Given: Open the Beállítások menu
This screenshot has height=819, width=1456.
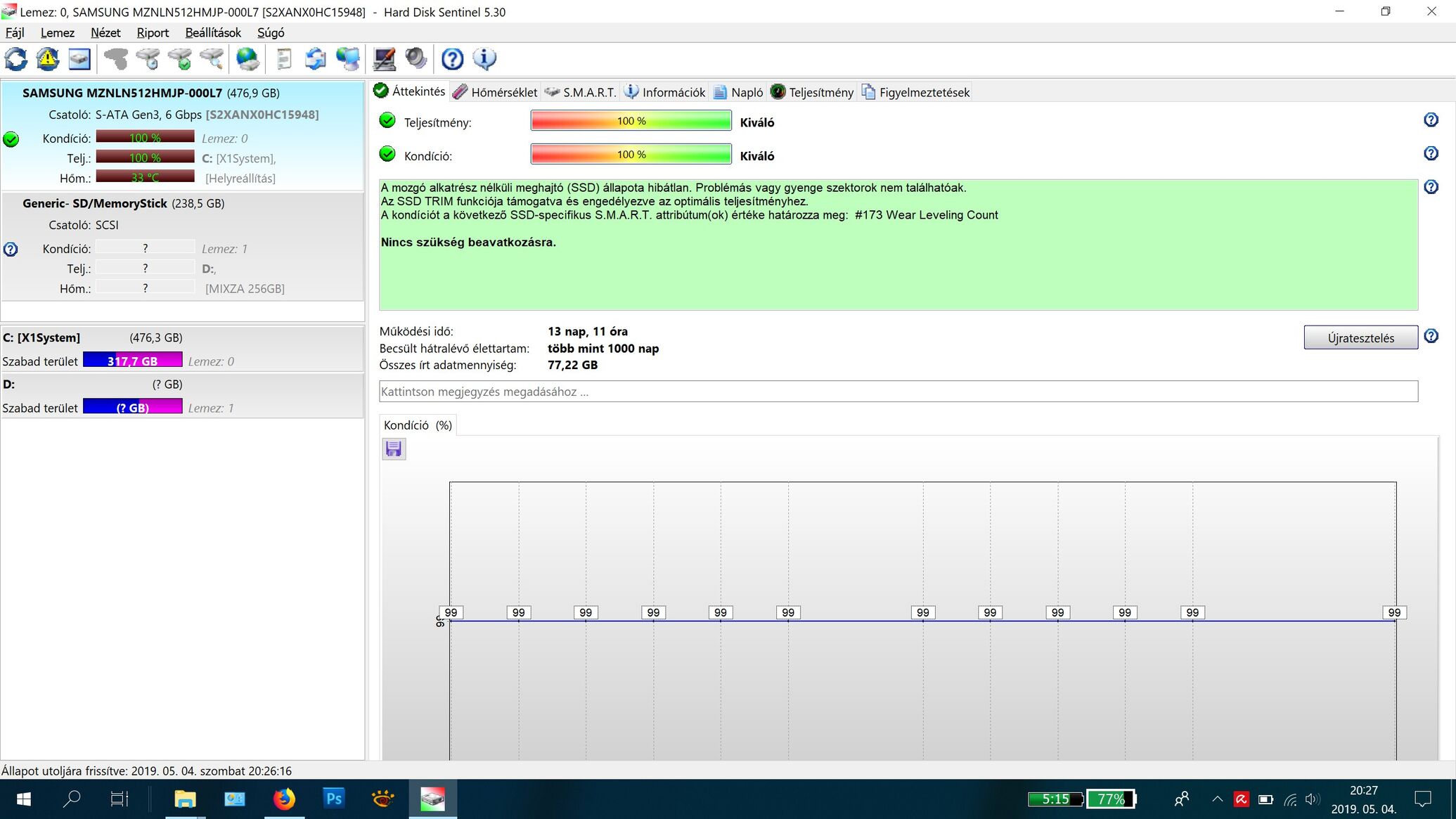Looking at the screenshot, I should click(213, 32).
